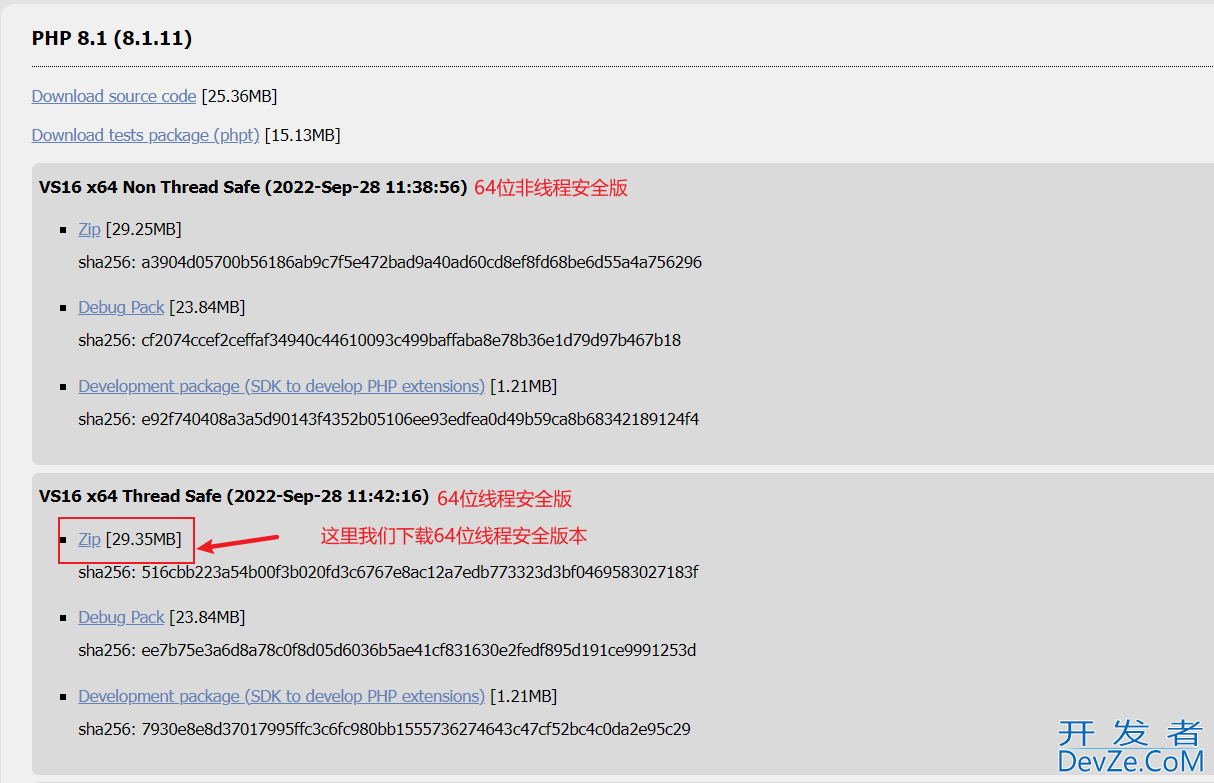Select [1.21MB] size under Non Thread Safe
The image size is (1214, 783).
click(x=523, y=386)
